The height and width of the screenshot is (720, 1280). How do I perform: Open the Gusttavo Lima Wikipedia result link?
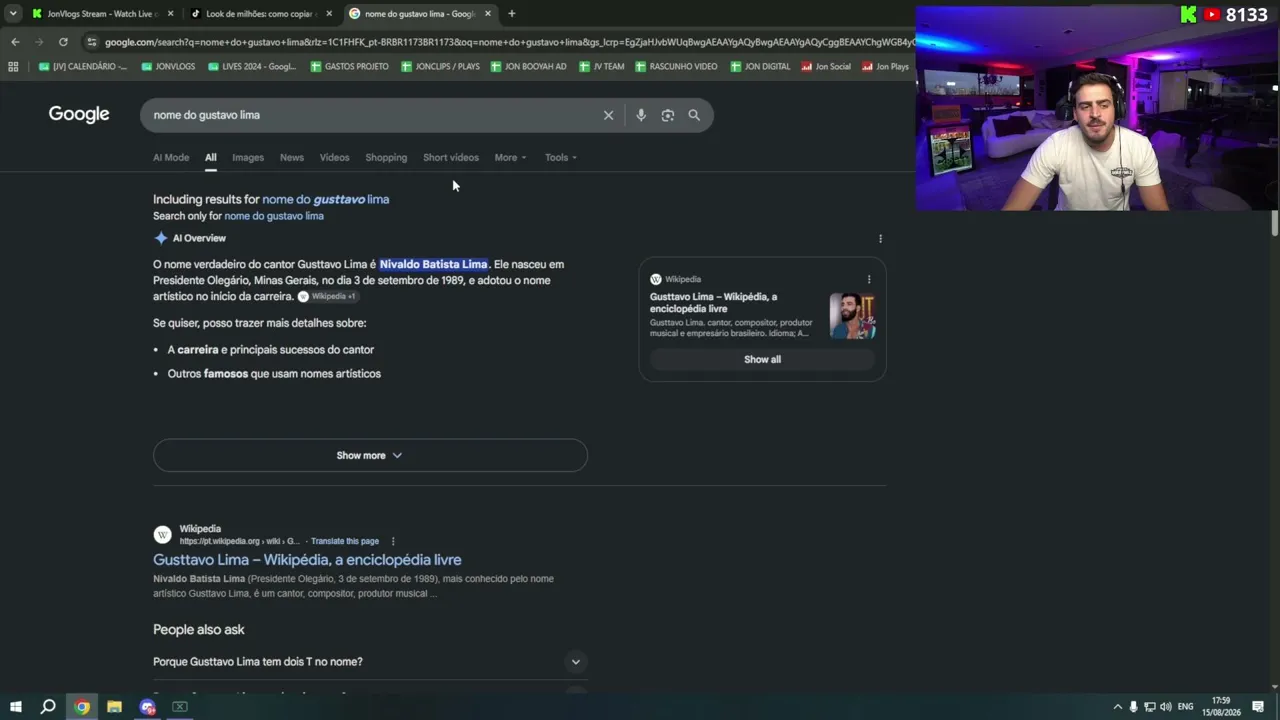tap(307, 560)
